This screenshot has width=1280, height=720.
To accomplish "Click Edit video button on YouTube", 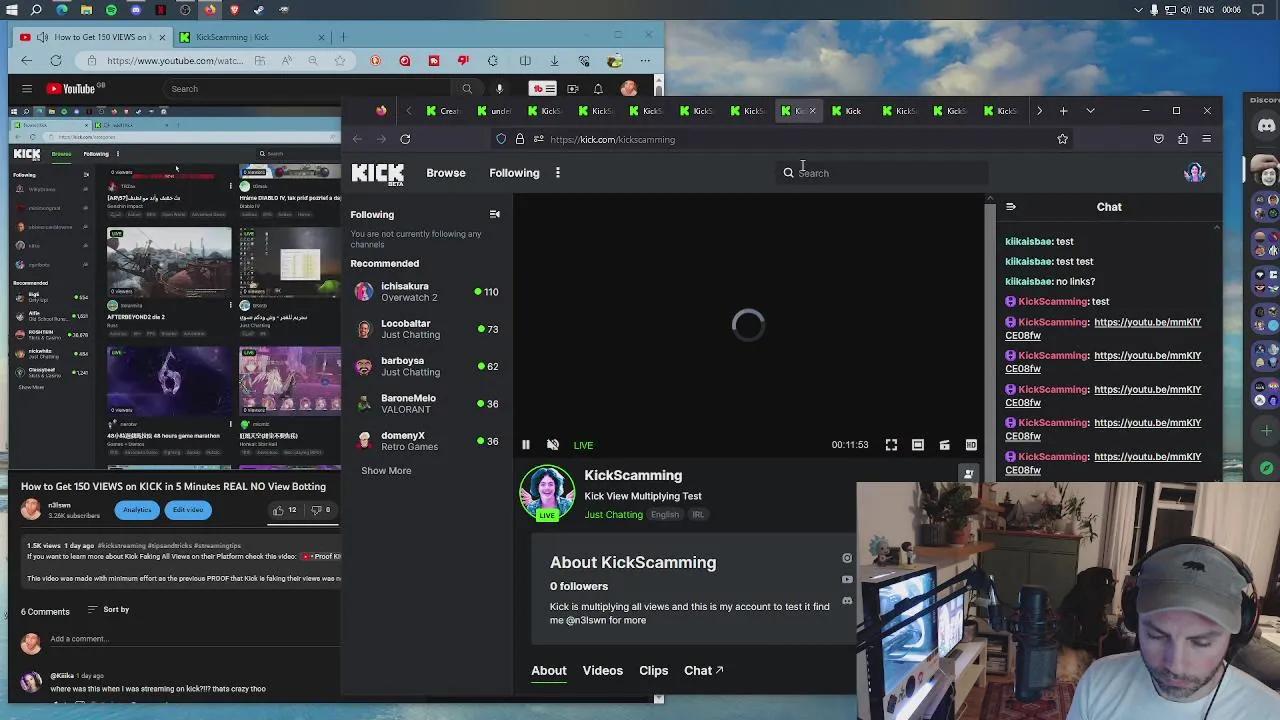I will pyautogui.click(x=187, y=510).
